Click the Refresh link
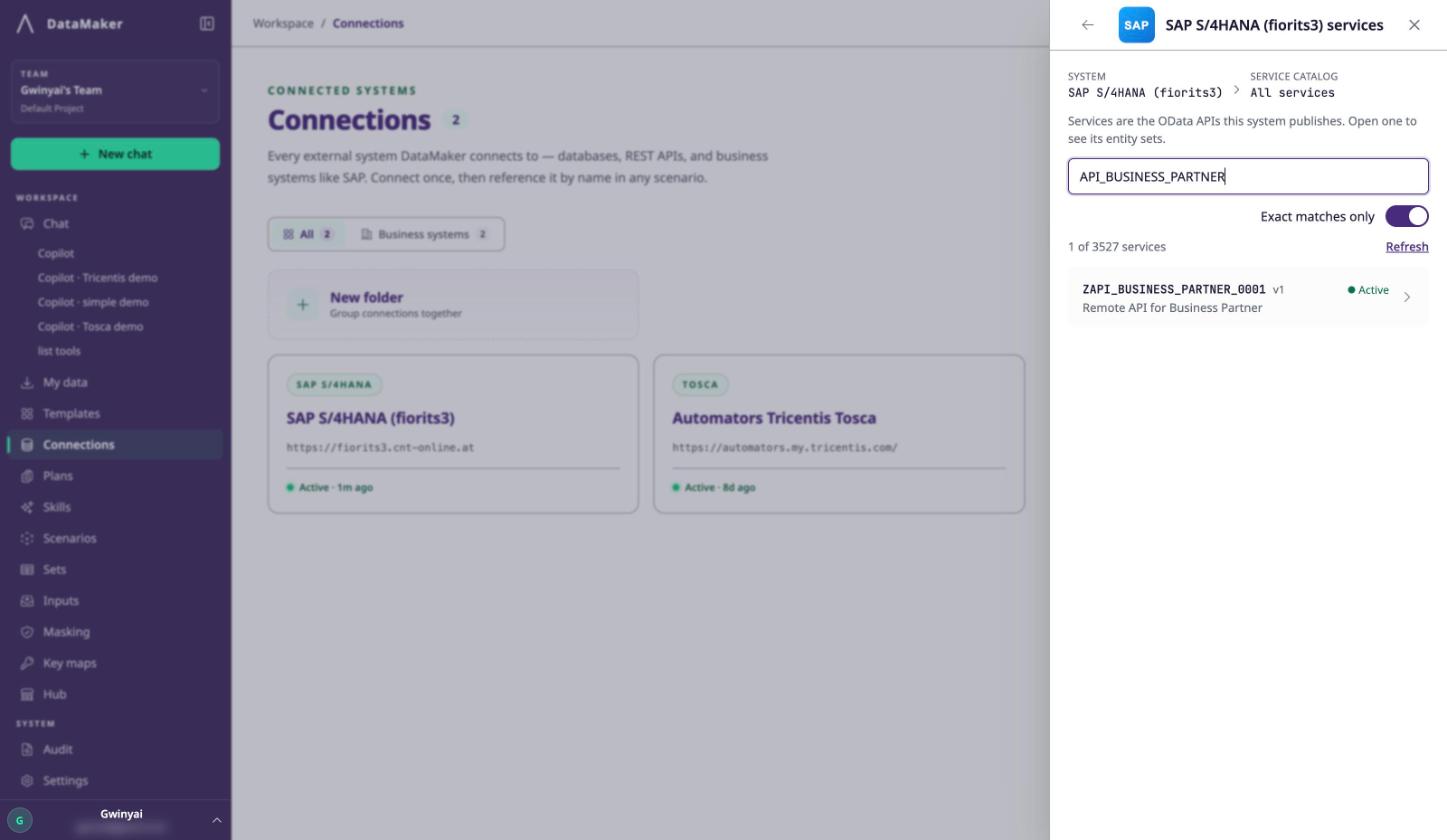Image resolution: width=1447 pixels, height=840 pixels. point(1406,247)
